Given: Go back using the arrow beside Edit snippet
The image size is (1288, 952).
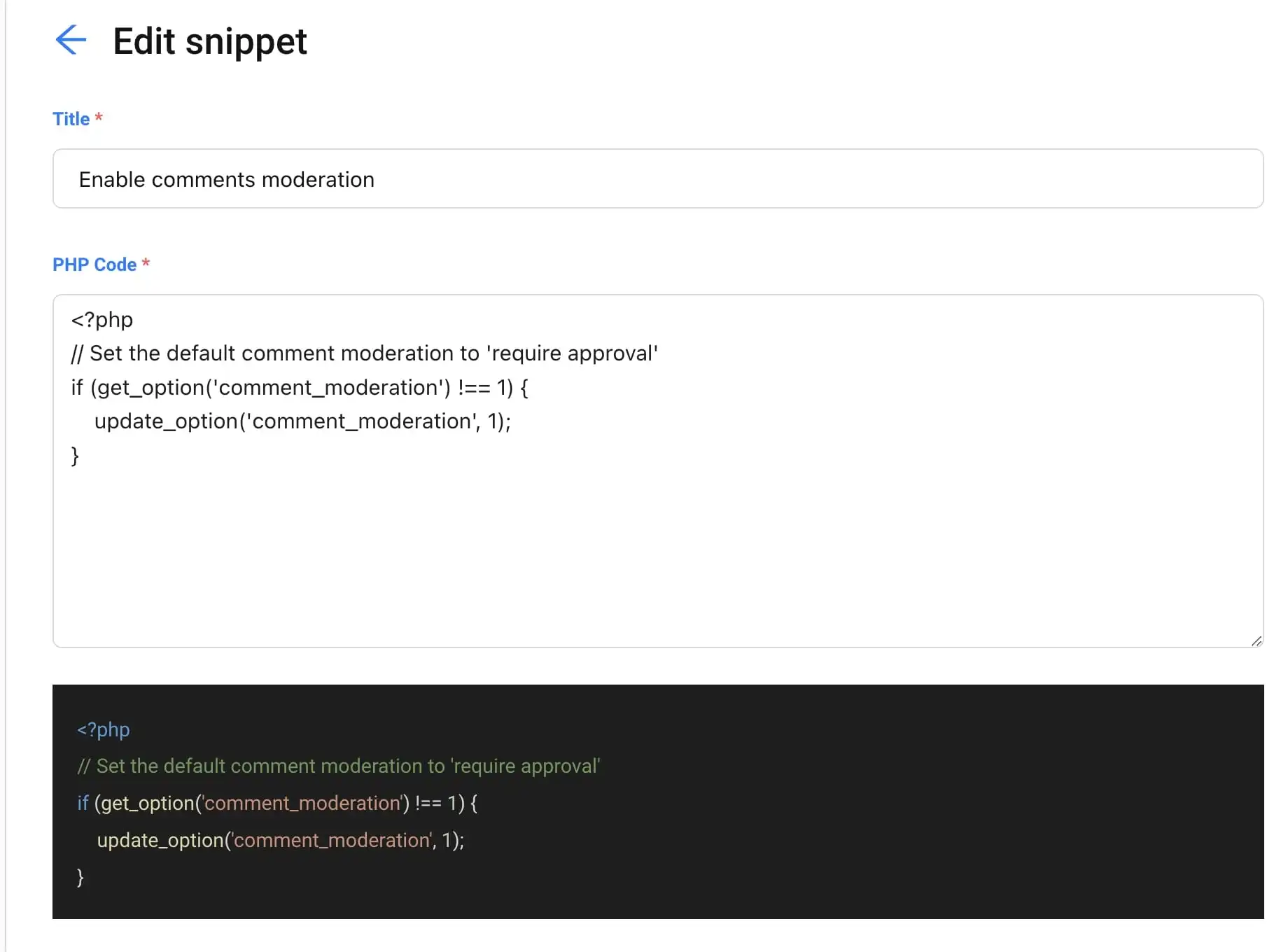Looking at the screenshot, I should pyautogui.click(x=71, y=41).
